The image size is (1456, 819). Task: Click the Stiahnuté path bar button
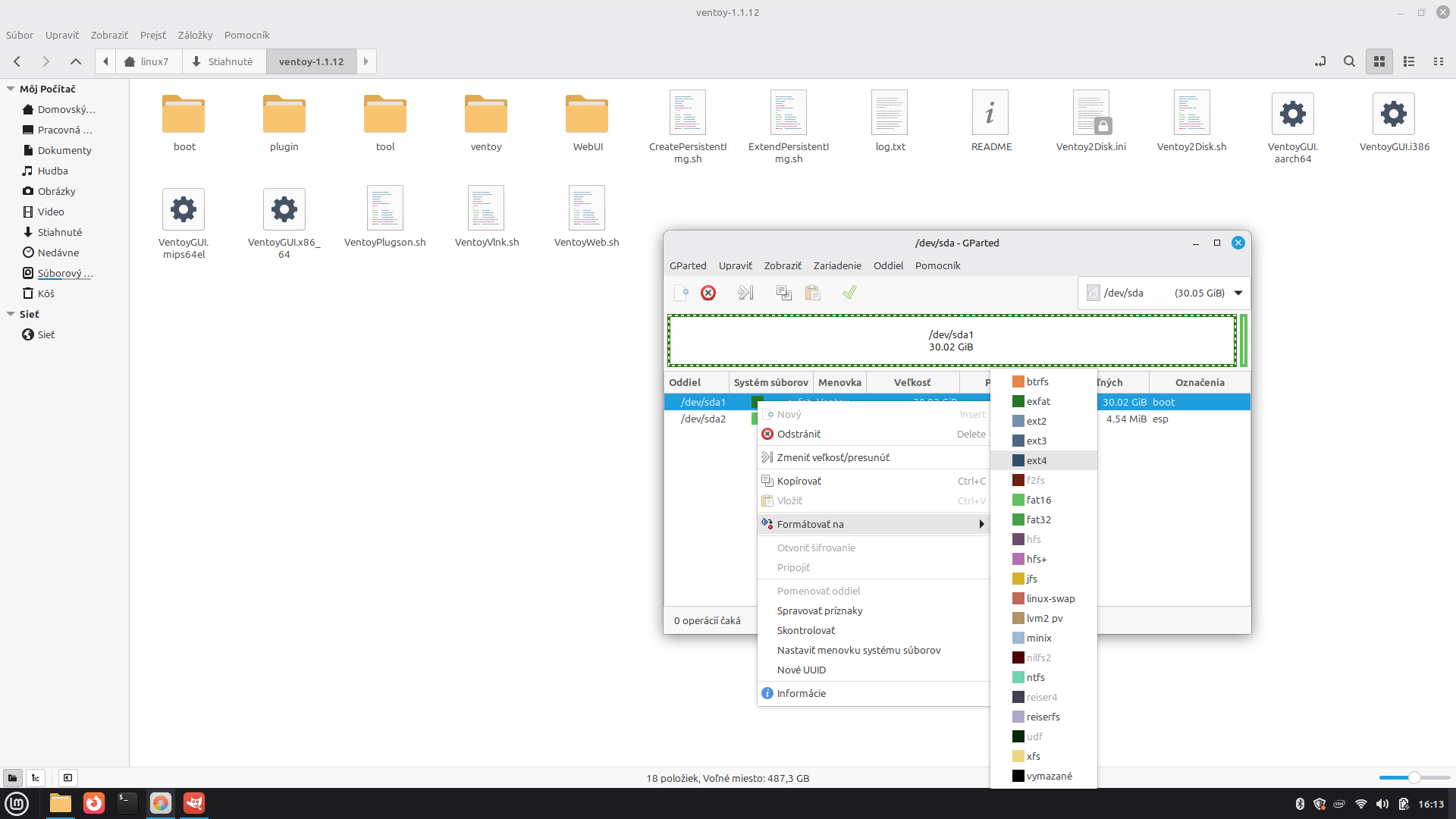[224, 61]
